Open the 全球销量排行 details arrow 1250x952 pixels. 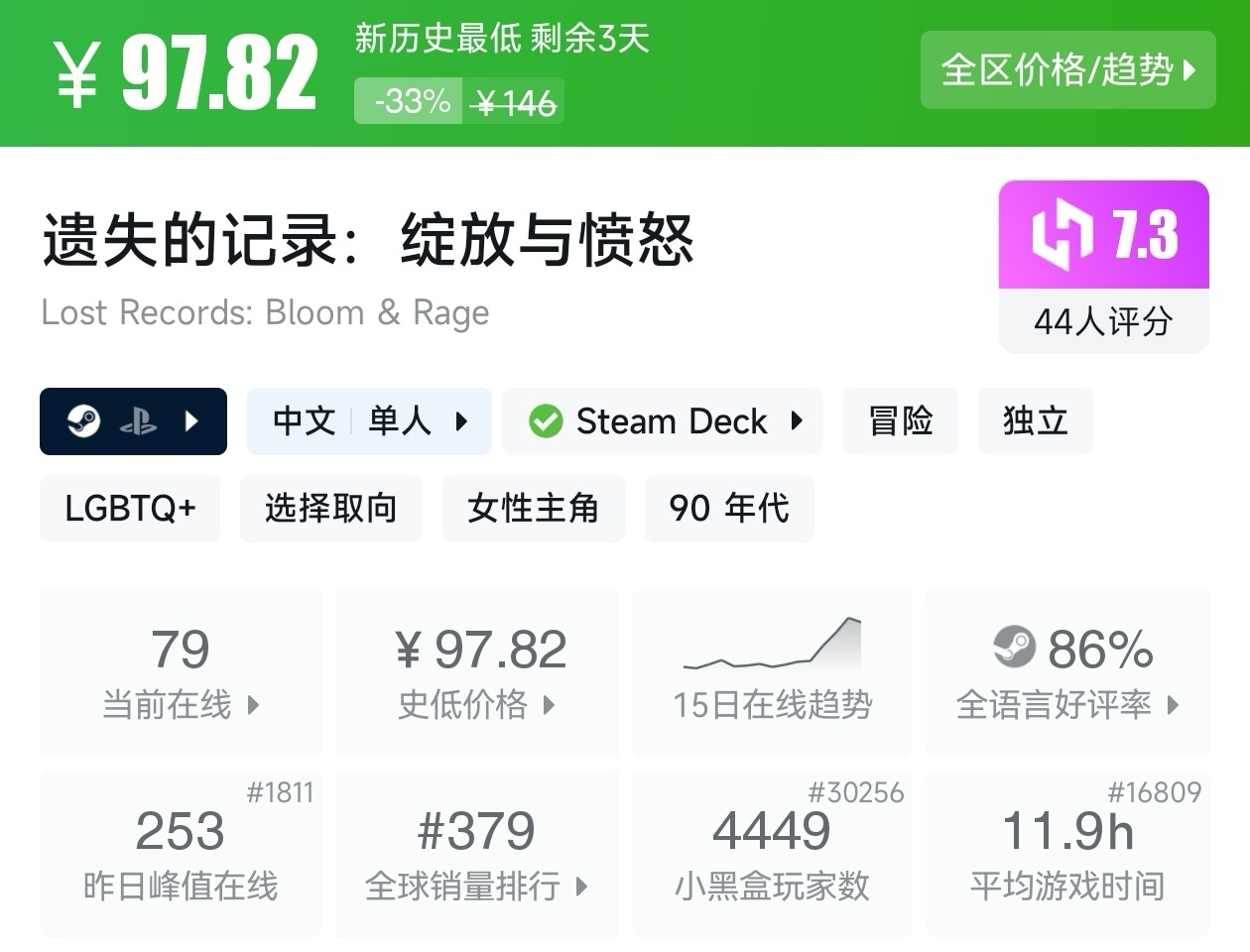[581, 886]
